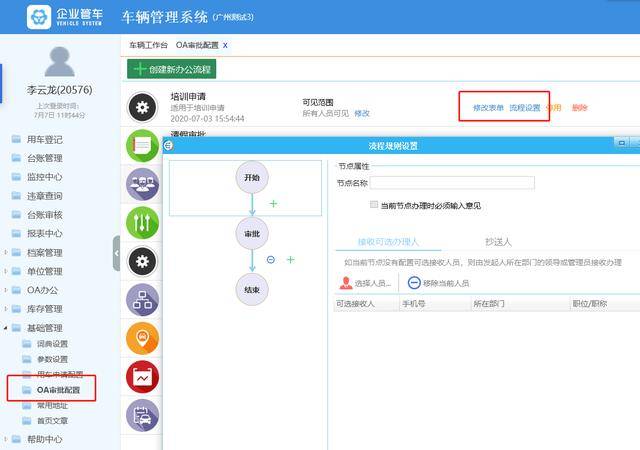Collapse the 基础管理 tree node
Viewport: 640px width, 450px height.
pos(5,327)
